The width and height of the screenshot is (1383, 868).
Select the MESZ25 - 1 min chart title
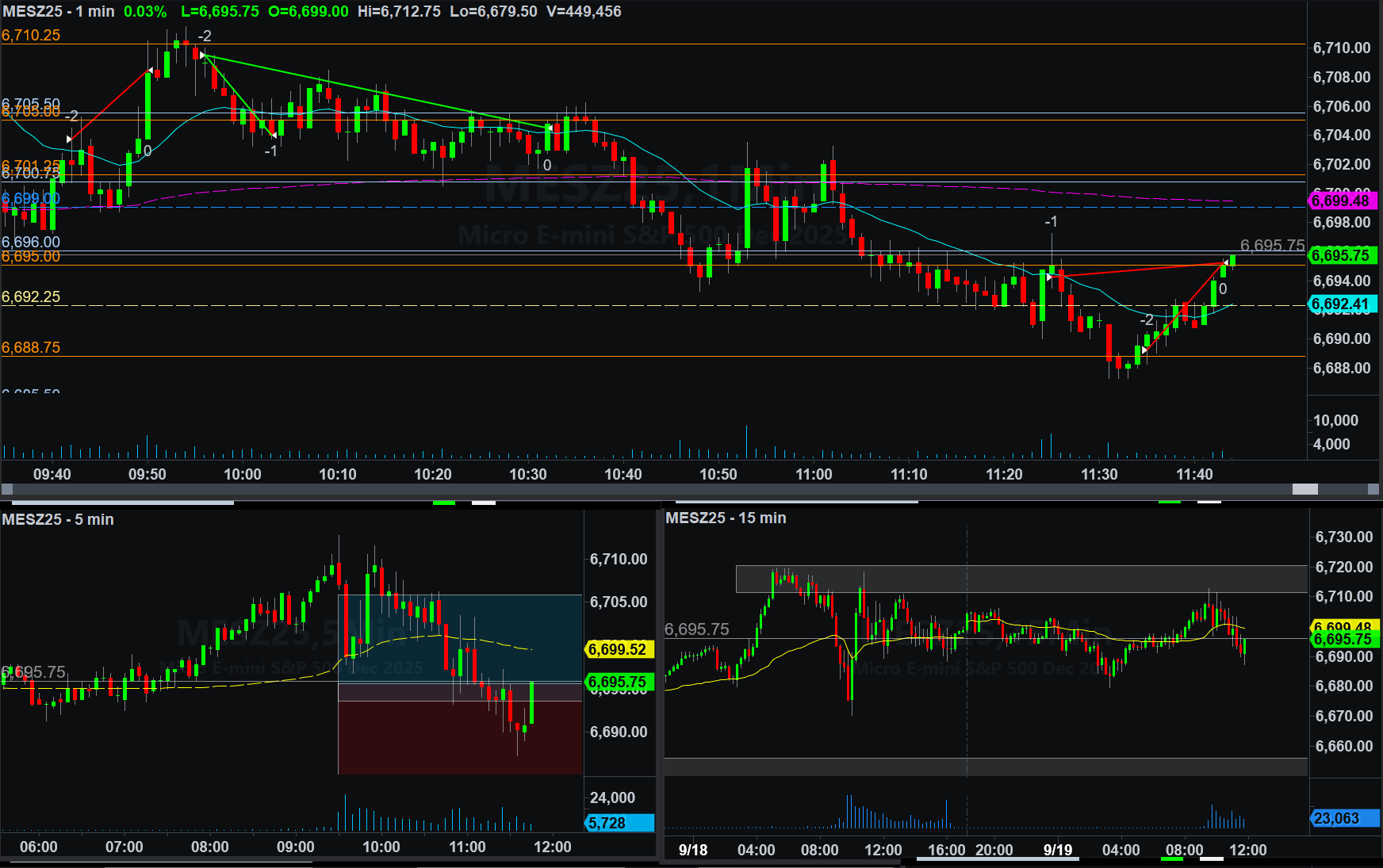(x=58, y=12)
